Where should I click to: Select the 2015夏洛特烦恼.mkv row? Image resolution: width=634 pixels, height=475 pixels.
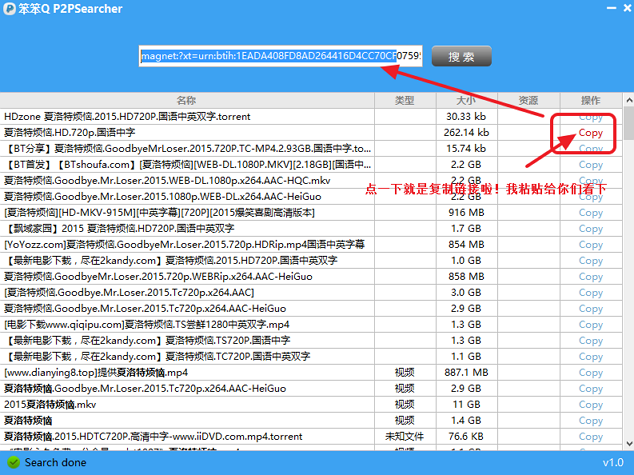311,405
